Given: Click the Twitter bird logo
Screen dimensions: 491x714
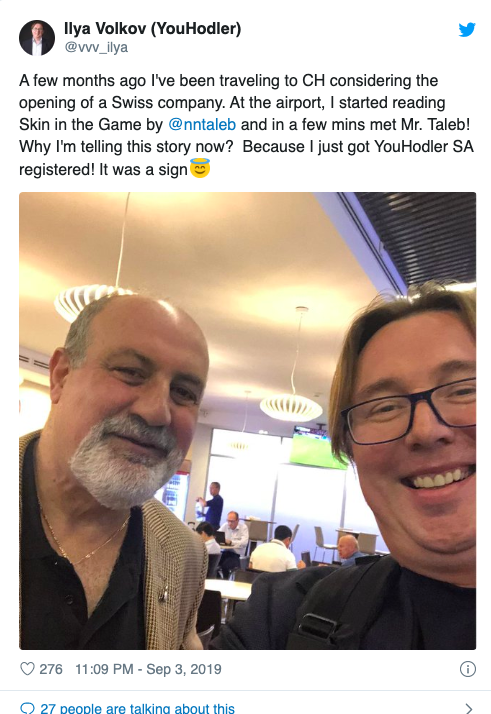Looking at the screenshot, I should [467, 30].
